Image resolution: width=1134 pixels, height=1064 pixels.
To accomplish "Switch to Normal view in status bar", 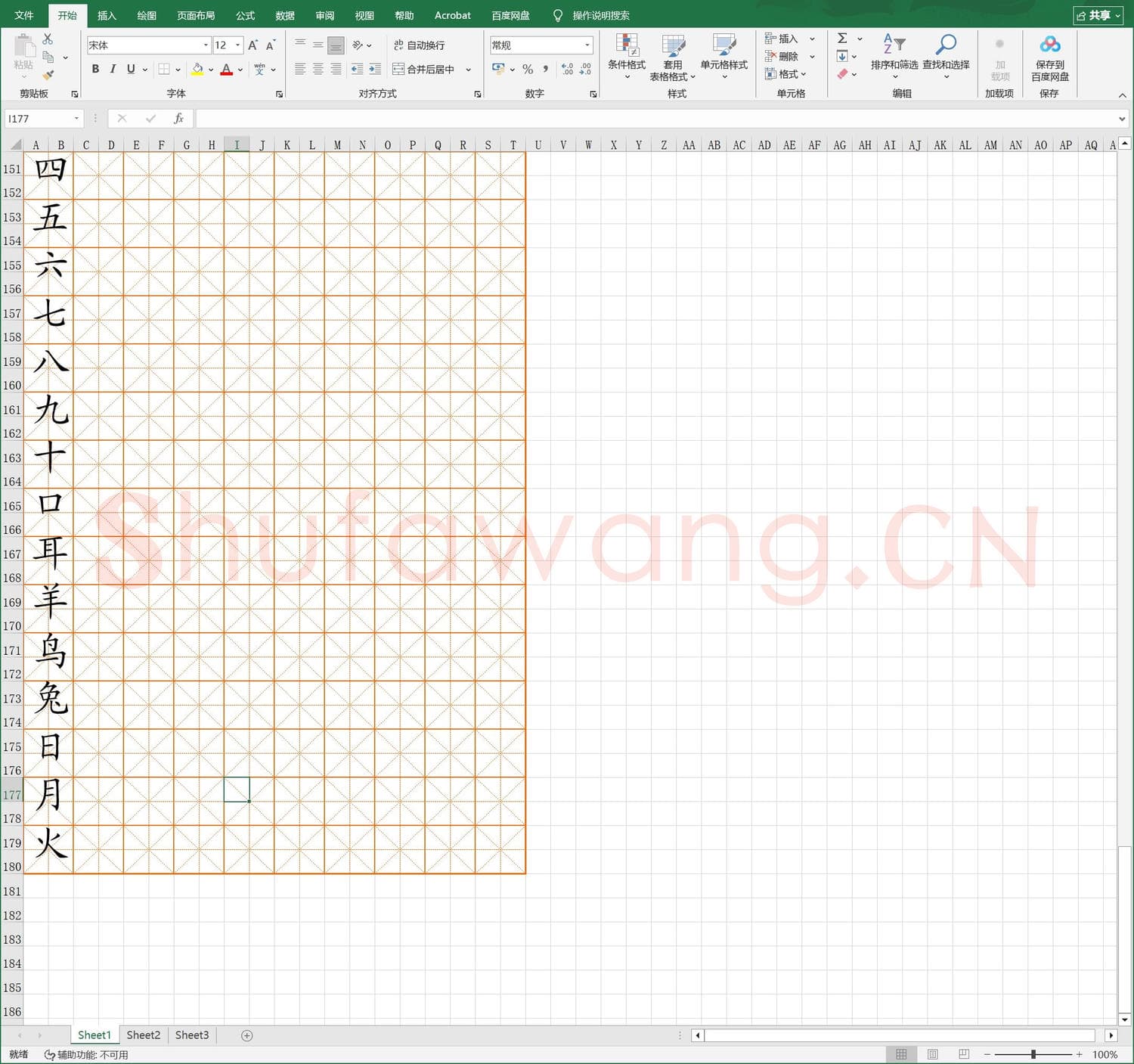I will [901, 1054].
